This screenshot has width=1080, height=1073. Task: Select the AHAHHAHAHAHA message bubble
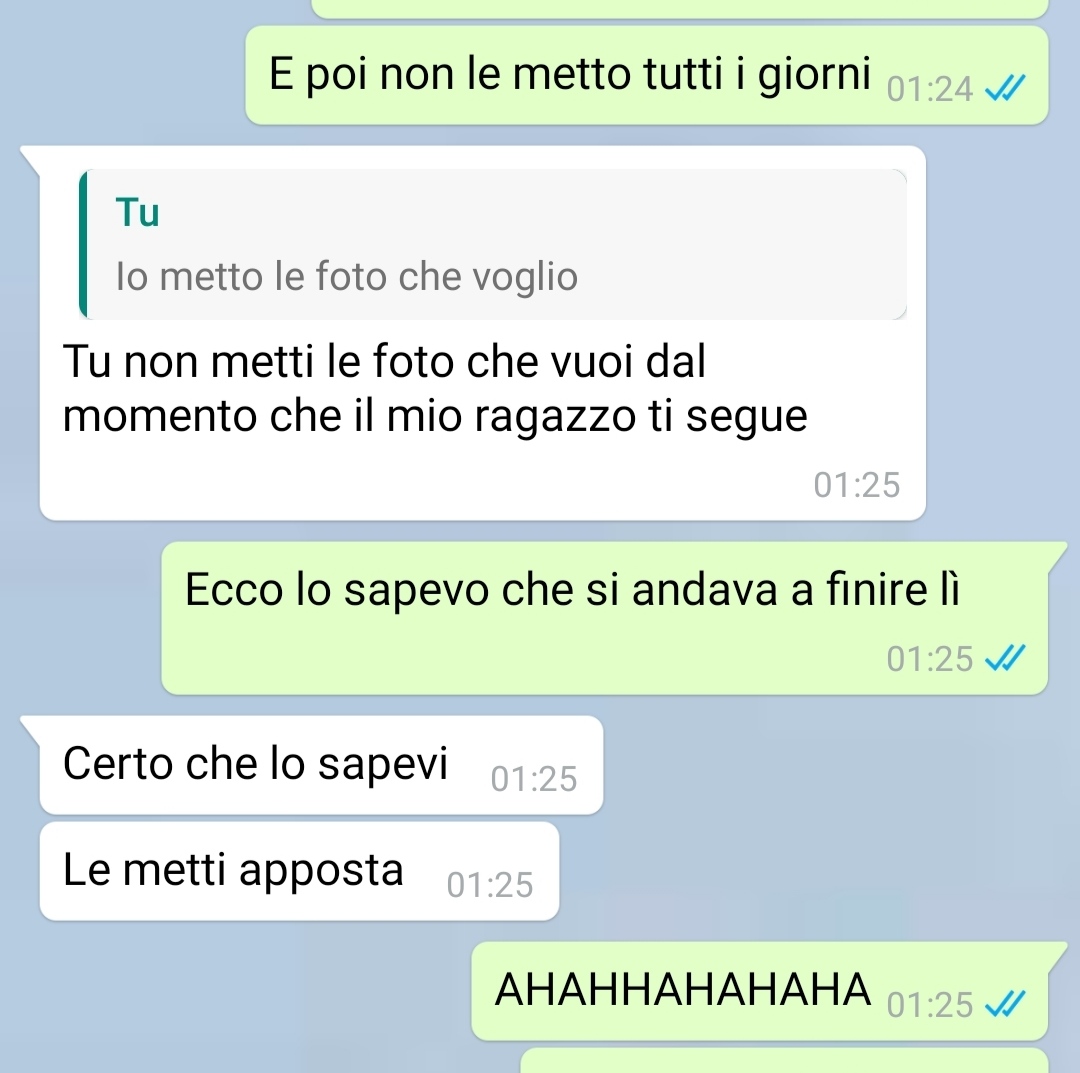[760, 991]
